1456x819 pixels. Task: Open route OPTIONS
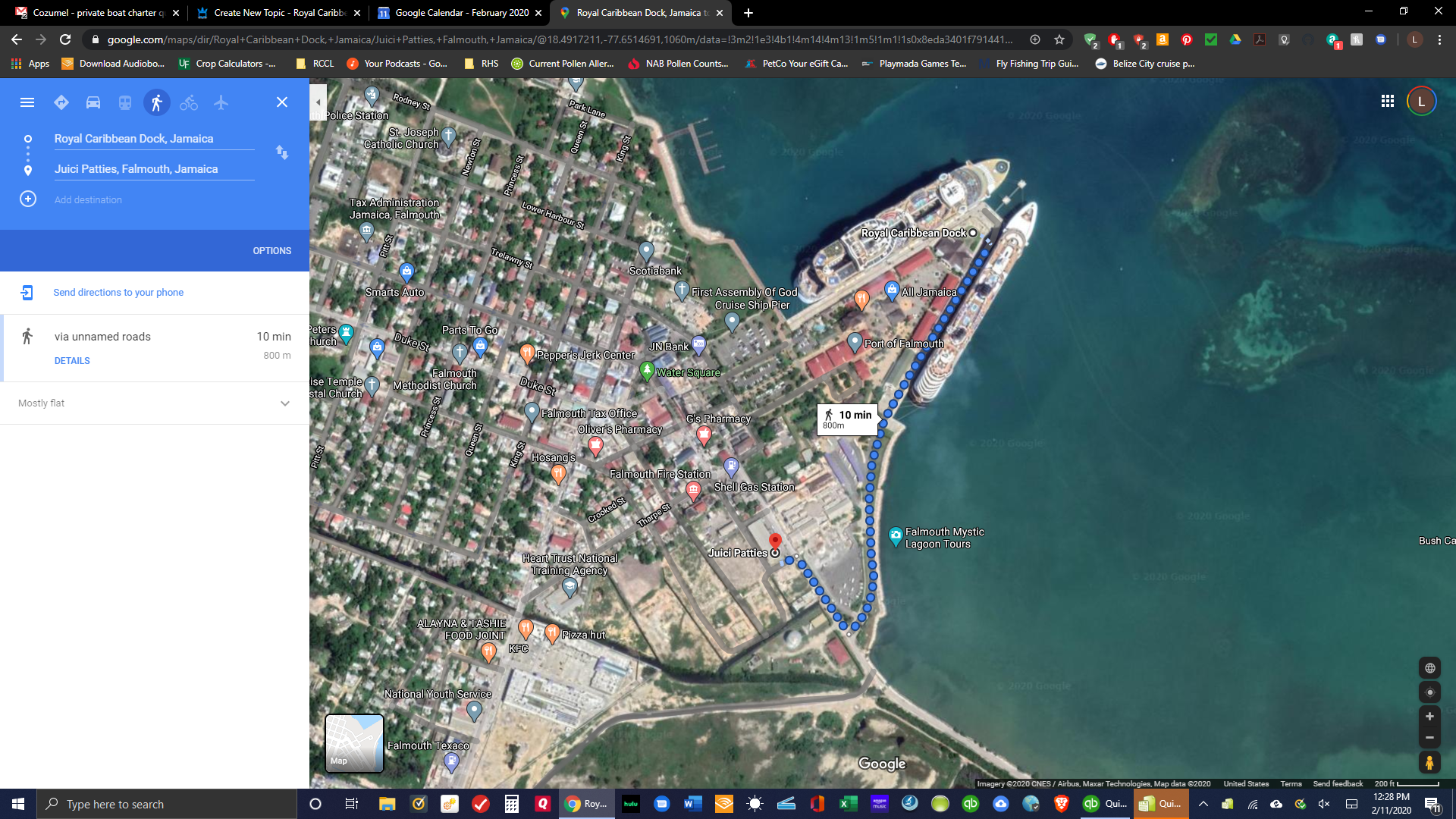point(272,251)
